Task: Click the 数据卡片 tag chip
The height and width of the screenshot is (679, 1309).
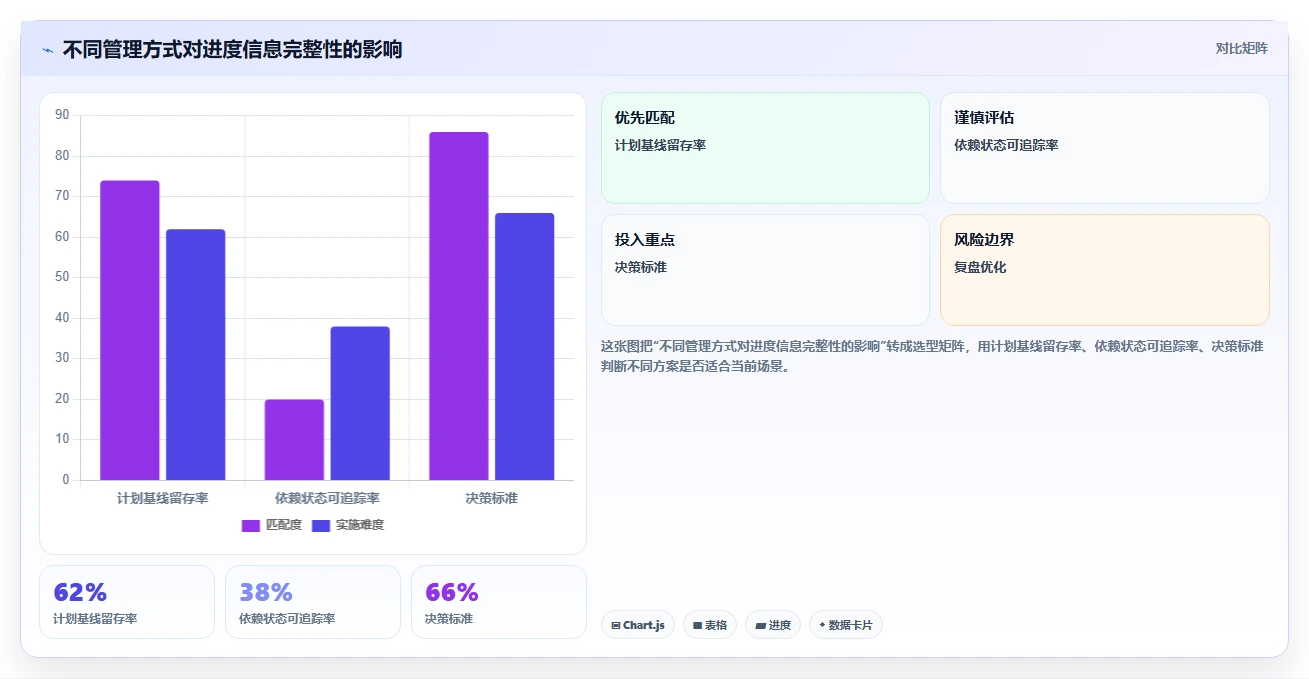Action: pyautogui.click(x=846, y=625)
